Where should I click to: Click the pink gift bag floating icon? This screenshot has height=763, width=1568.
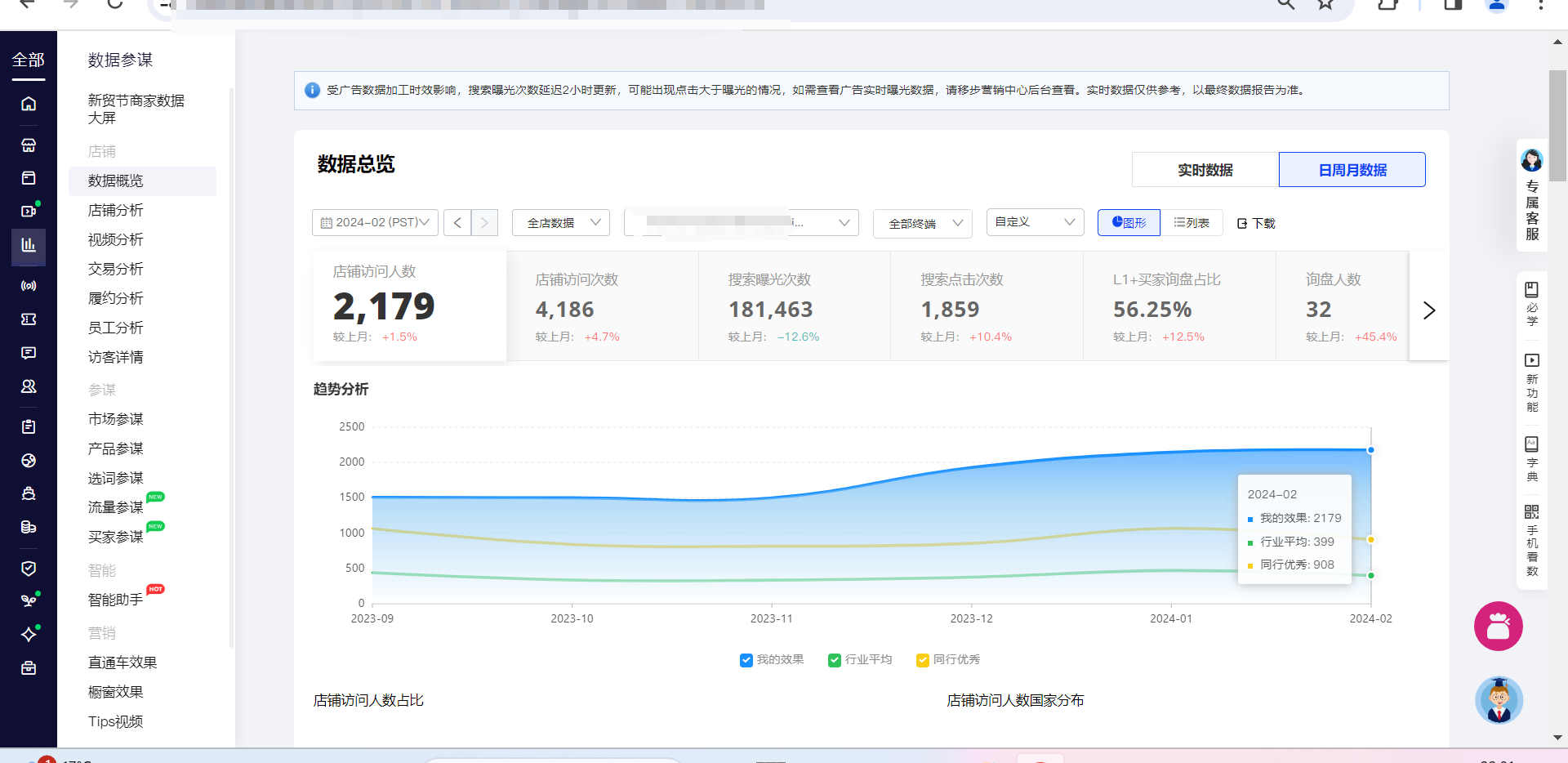1498,627
